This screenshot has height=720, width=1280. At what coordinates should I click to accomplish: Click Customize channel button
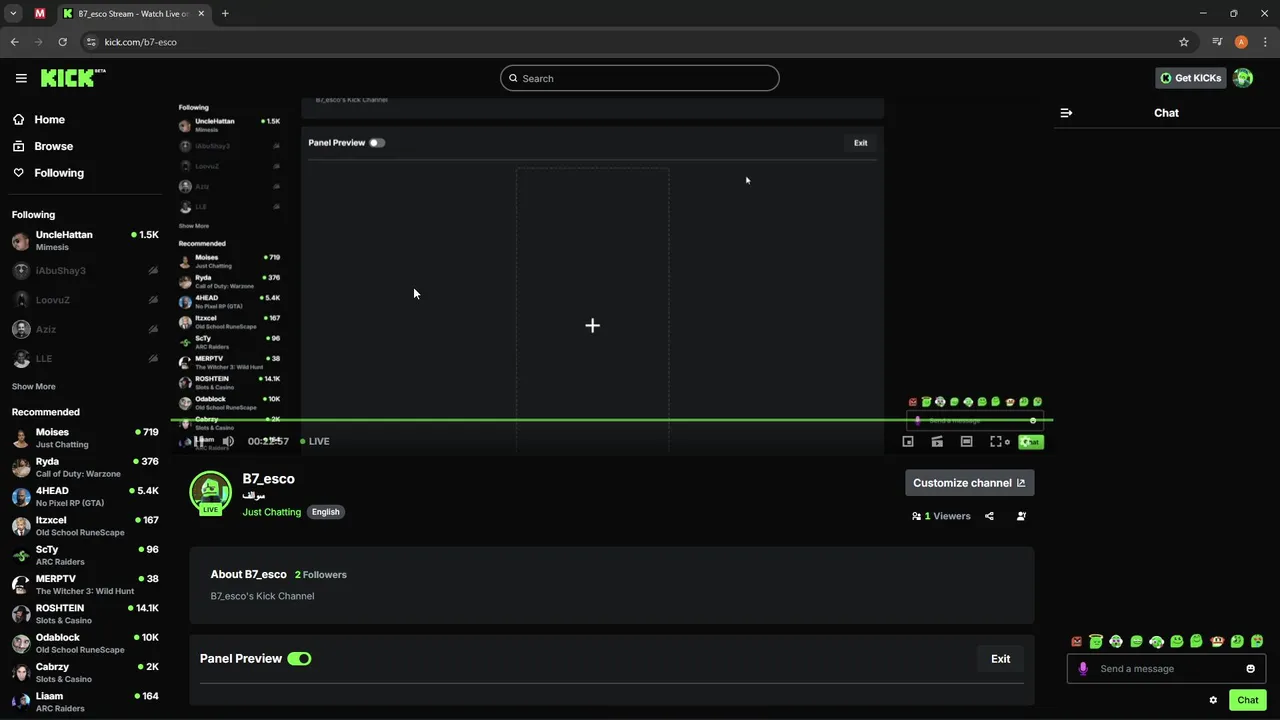(969, 483)
